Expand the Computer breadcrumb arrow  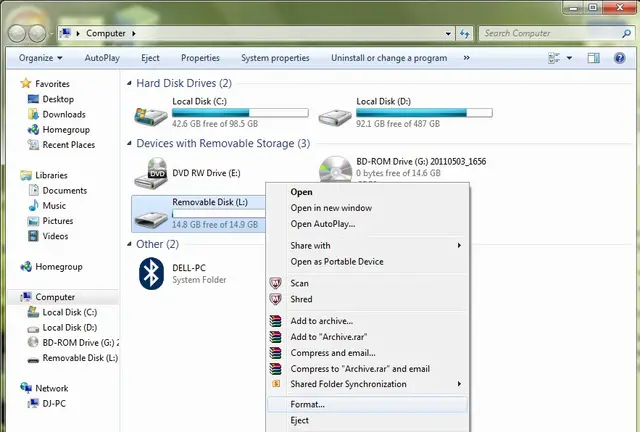(133, 33)
